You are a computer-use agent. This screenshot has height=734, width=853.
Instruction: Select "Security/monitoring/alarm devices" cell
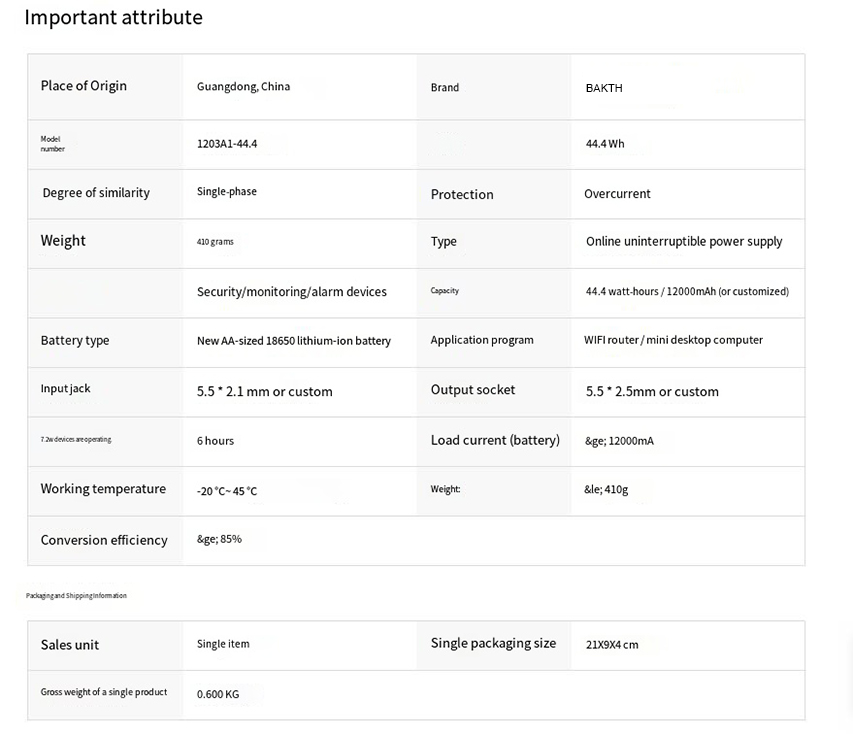coord(292,292)
